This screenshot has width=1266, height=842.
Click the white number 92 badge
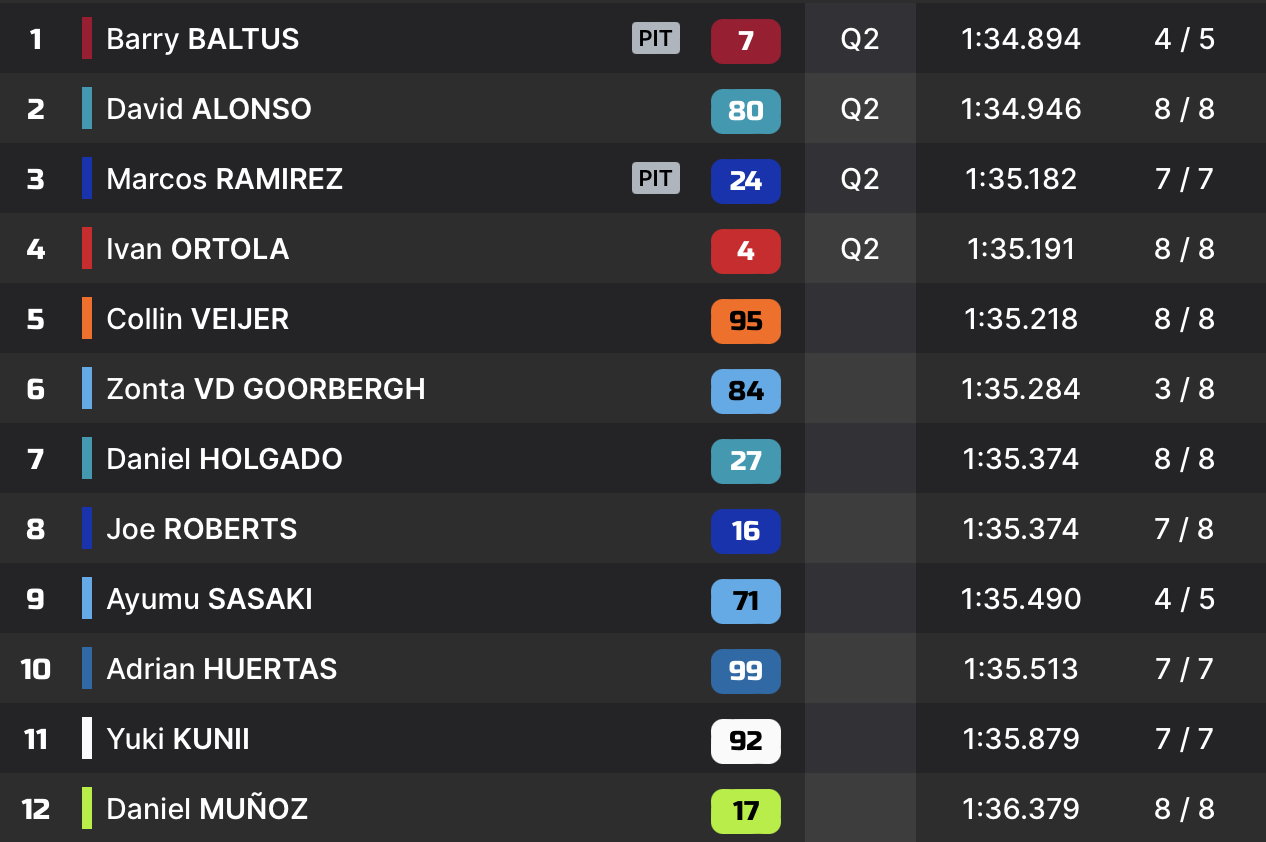(745, 741)
